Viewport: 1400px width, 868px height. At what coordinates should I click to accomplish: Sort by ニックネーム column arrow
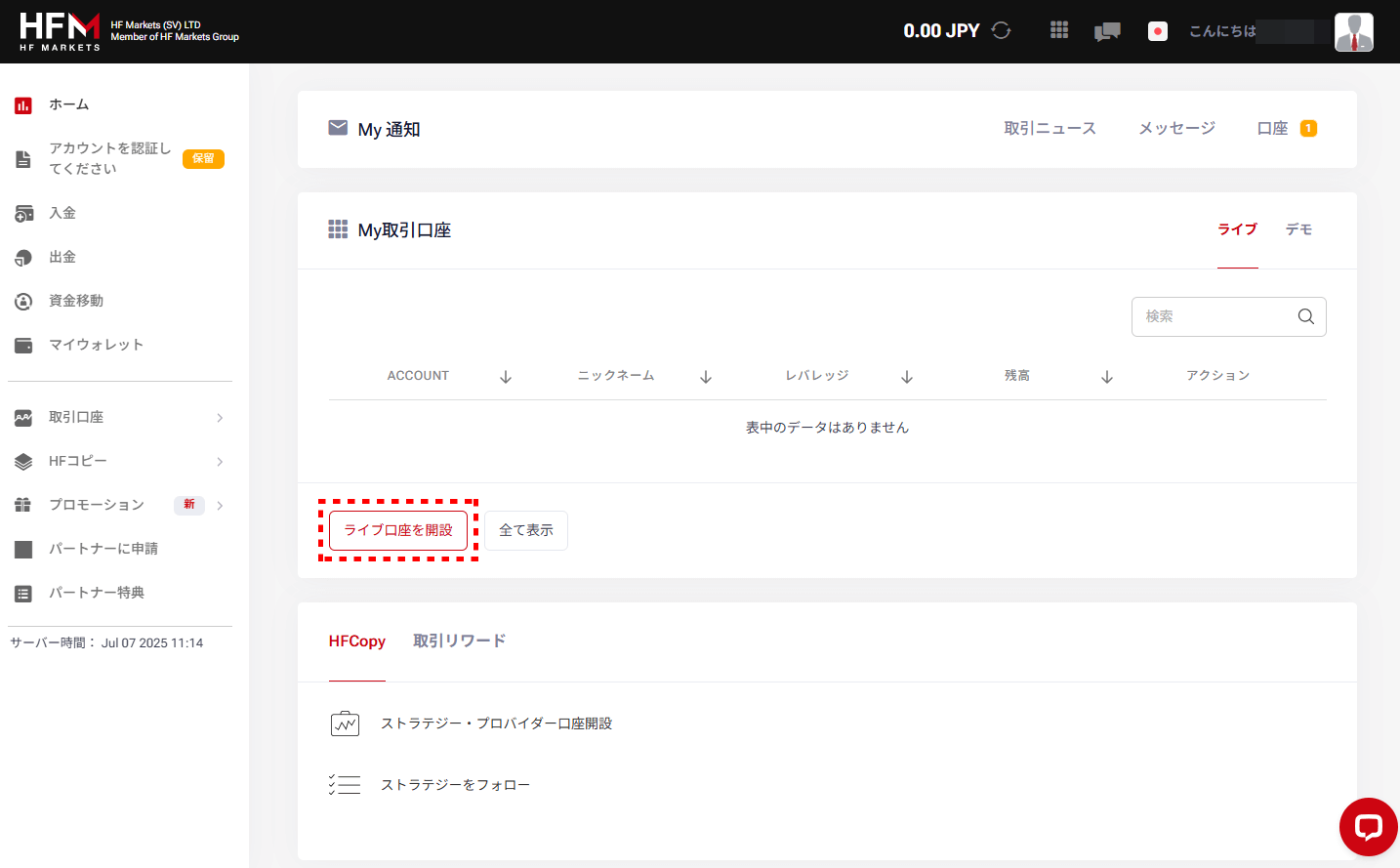706,377
